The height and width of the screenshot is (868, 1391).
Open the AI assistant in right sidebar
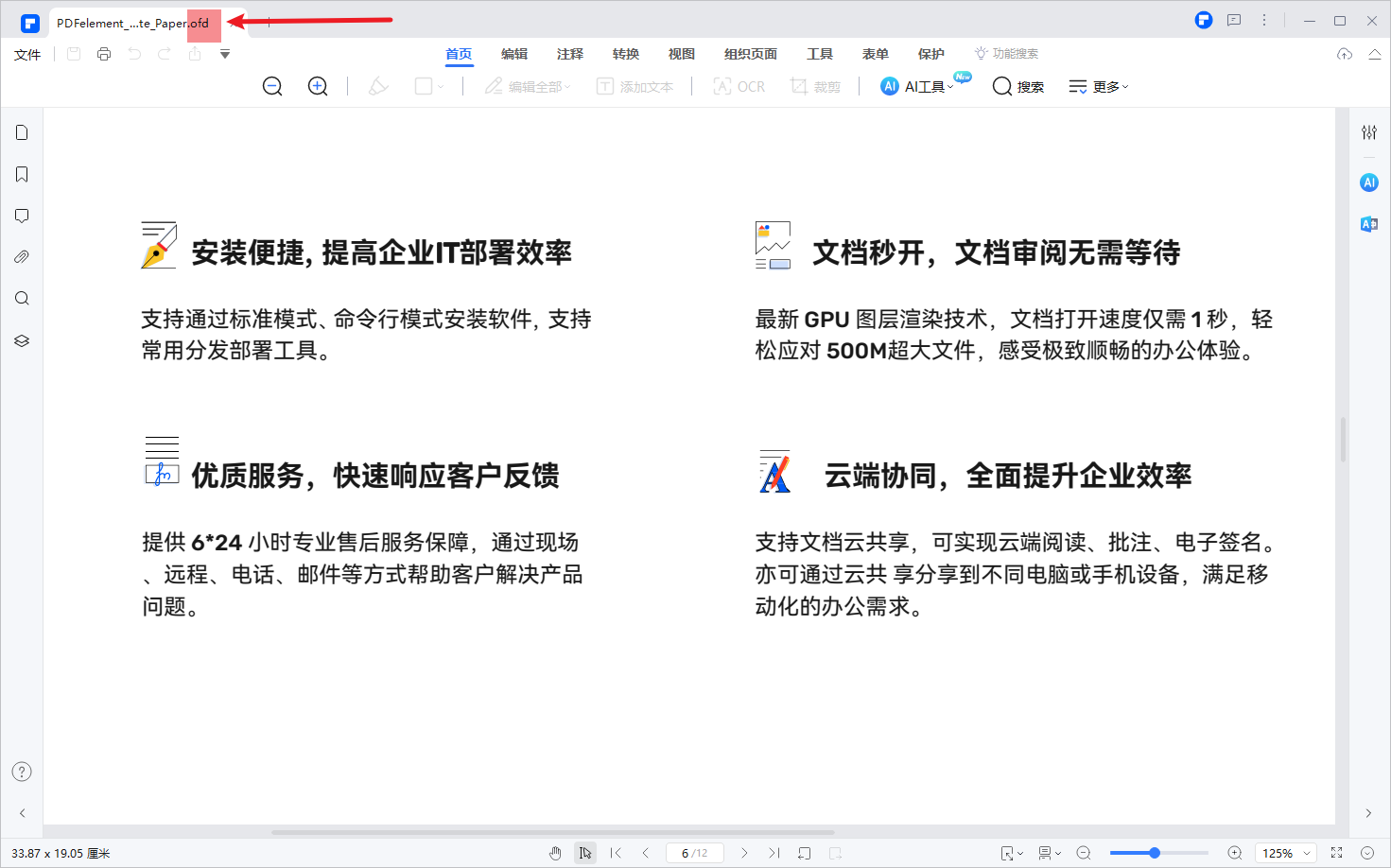1368,182
